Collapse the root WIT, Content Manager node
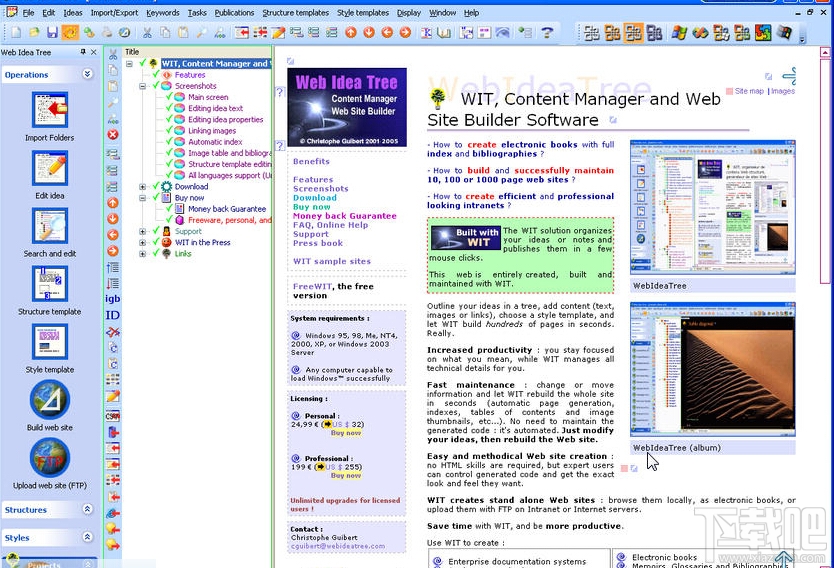Viewport: 834px width, 568px height. [129, 63]
